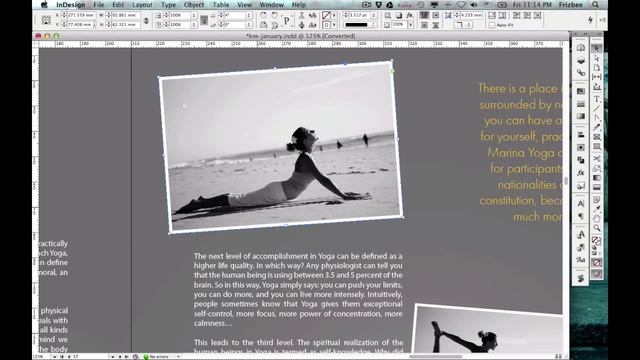Screen dimensions: 640x360
Task: Open the Apple menu
Action: point(44,5)
